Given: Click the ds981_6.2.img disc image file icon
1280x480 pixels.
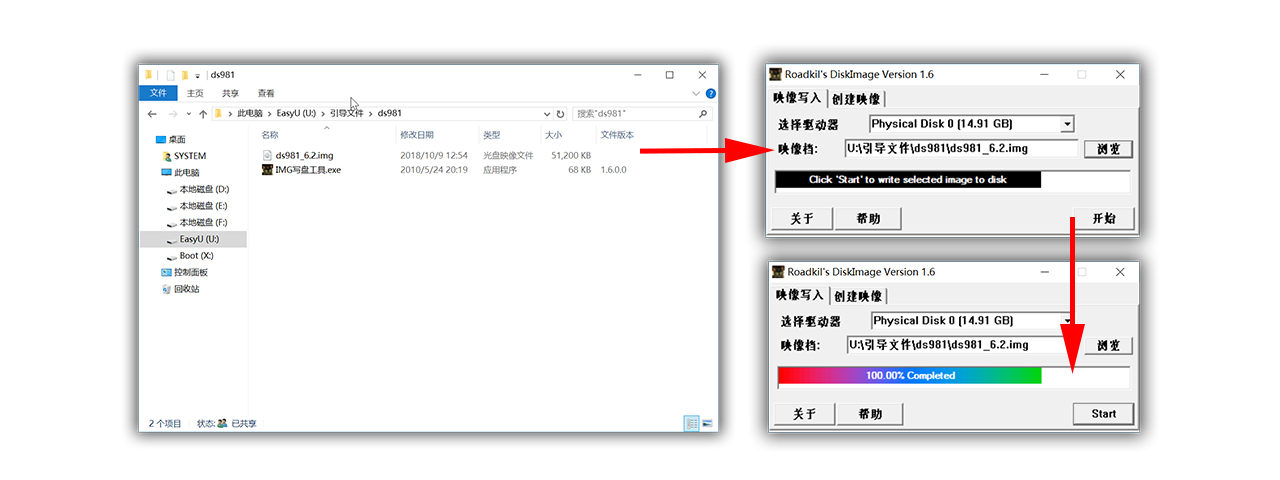Looking at the screenshot, I should 267,156.
